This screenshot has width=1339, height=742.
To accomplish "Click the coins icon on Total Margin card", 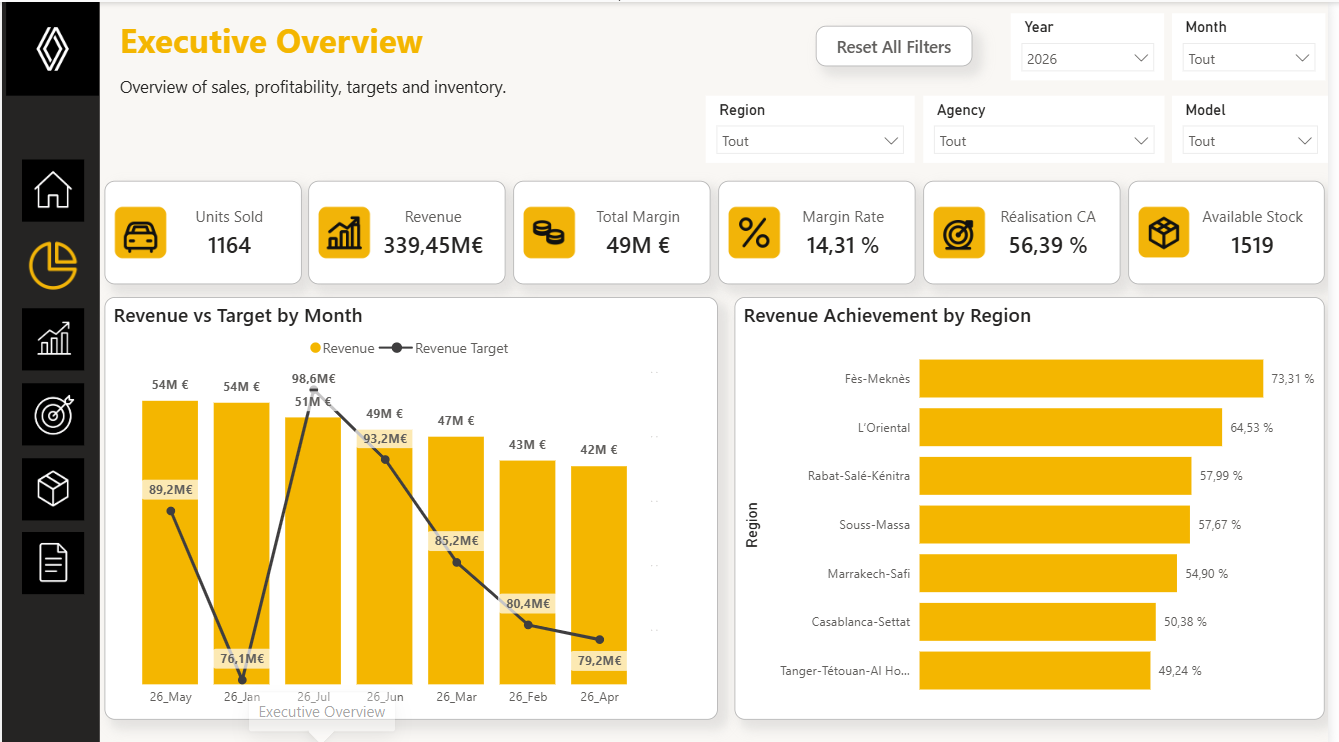I will click(x=549, y=233).
